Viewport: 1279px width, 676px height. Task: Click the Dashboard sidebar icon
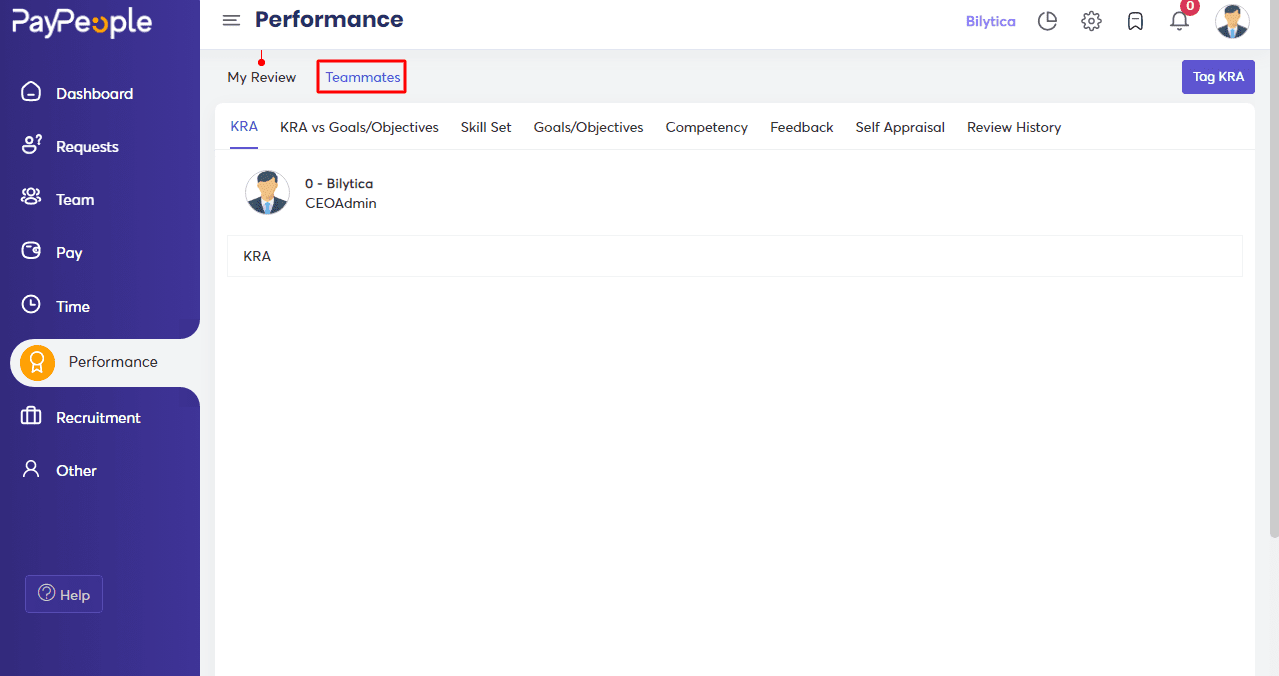point(31,92)
